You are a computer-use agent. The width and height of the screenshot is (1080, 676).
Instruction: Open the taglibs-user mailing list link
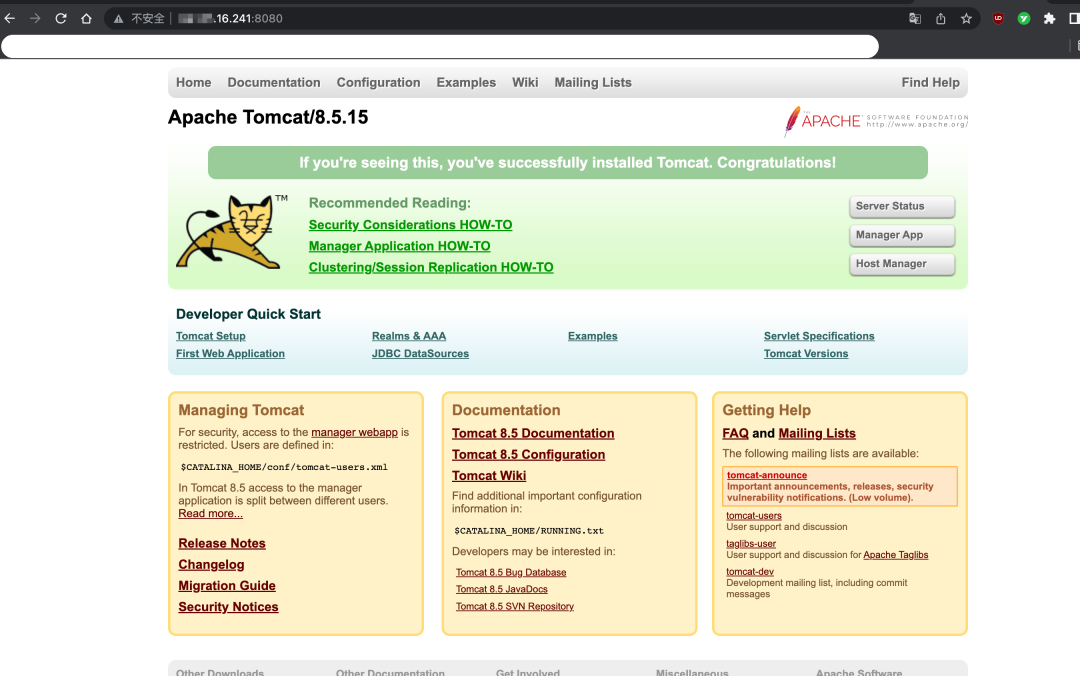point(751,544)
